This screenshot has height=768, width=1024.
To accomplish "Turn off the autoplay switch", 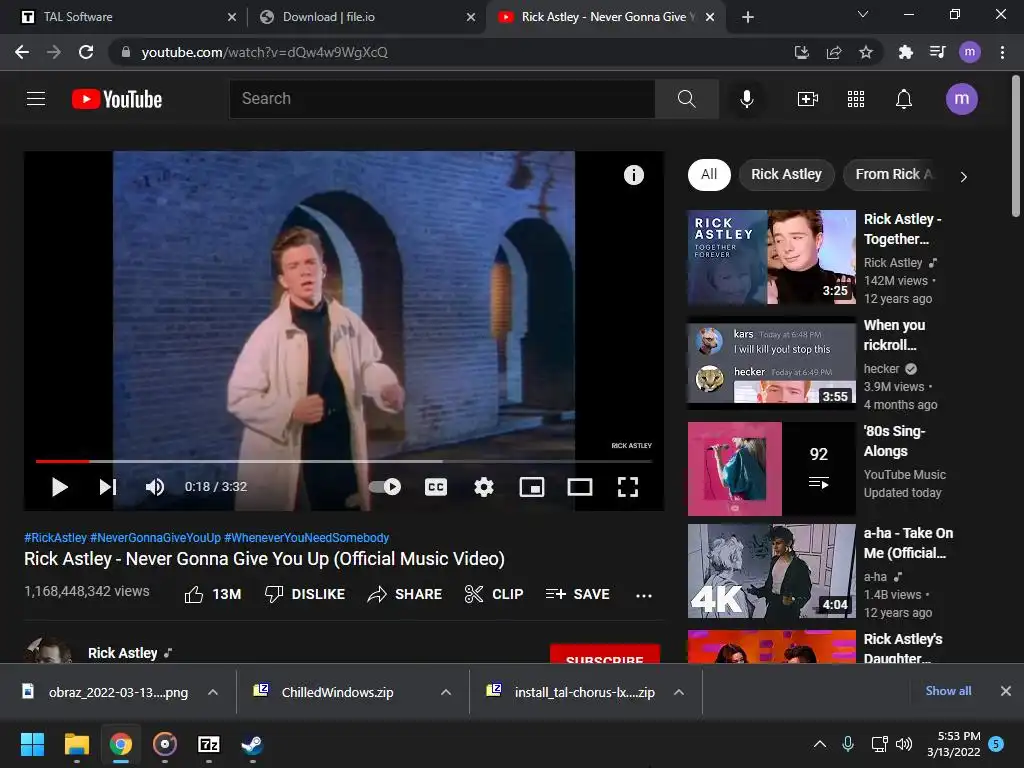I will 385,487.
